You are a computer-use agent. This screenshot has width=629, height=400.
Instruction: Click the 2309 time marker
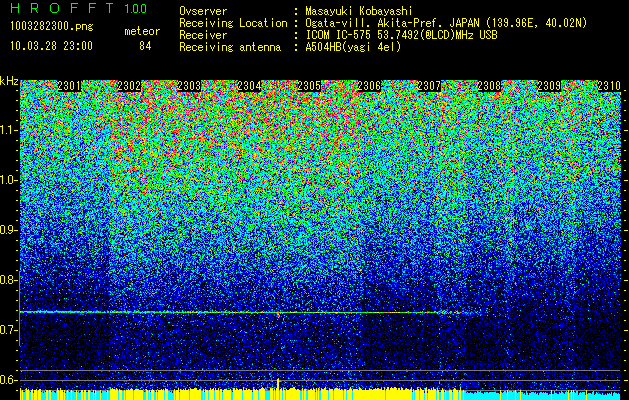[549, 86]
